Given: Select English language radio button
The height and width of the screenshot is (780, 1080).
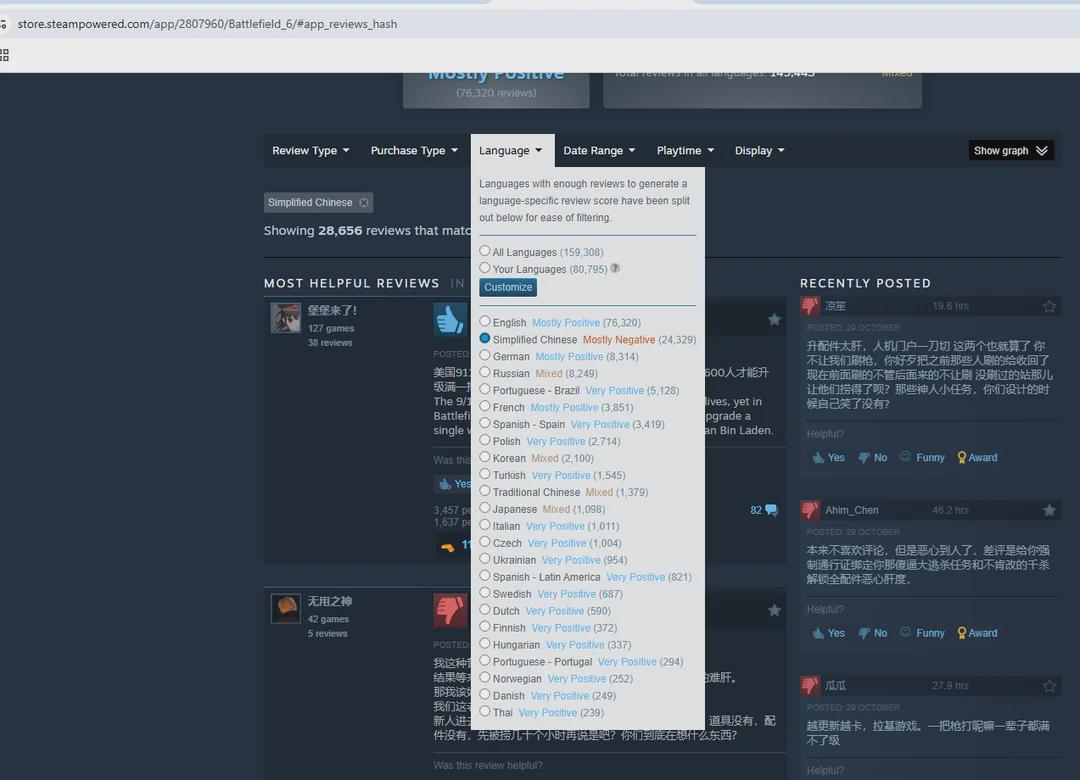Looking at the screenshot, I should tap(485, 321).
